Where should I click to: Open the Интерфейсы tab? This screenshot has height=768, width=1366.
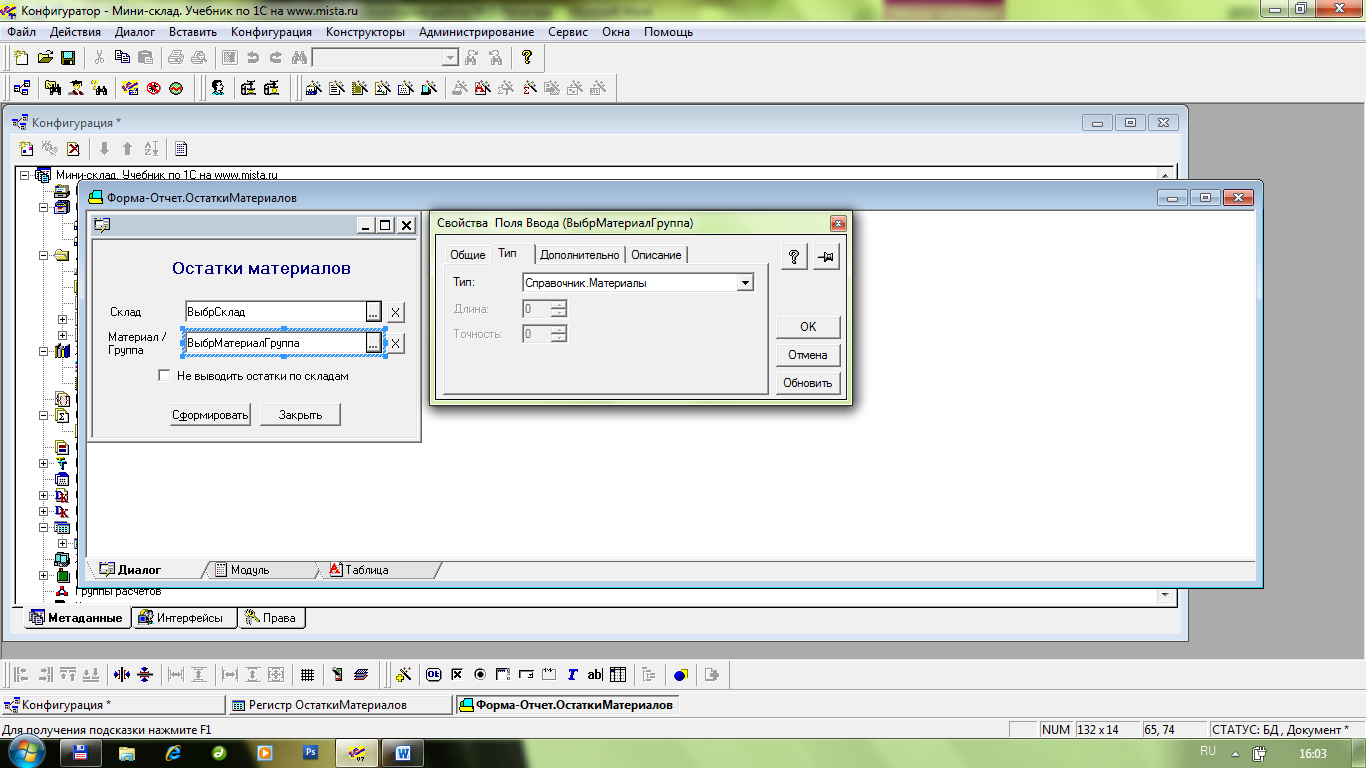pos(183,618)
